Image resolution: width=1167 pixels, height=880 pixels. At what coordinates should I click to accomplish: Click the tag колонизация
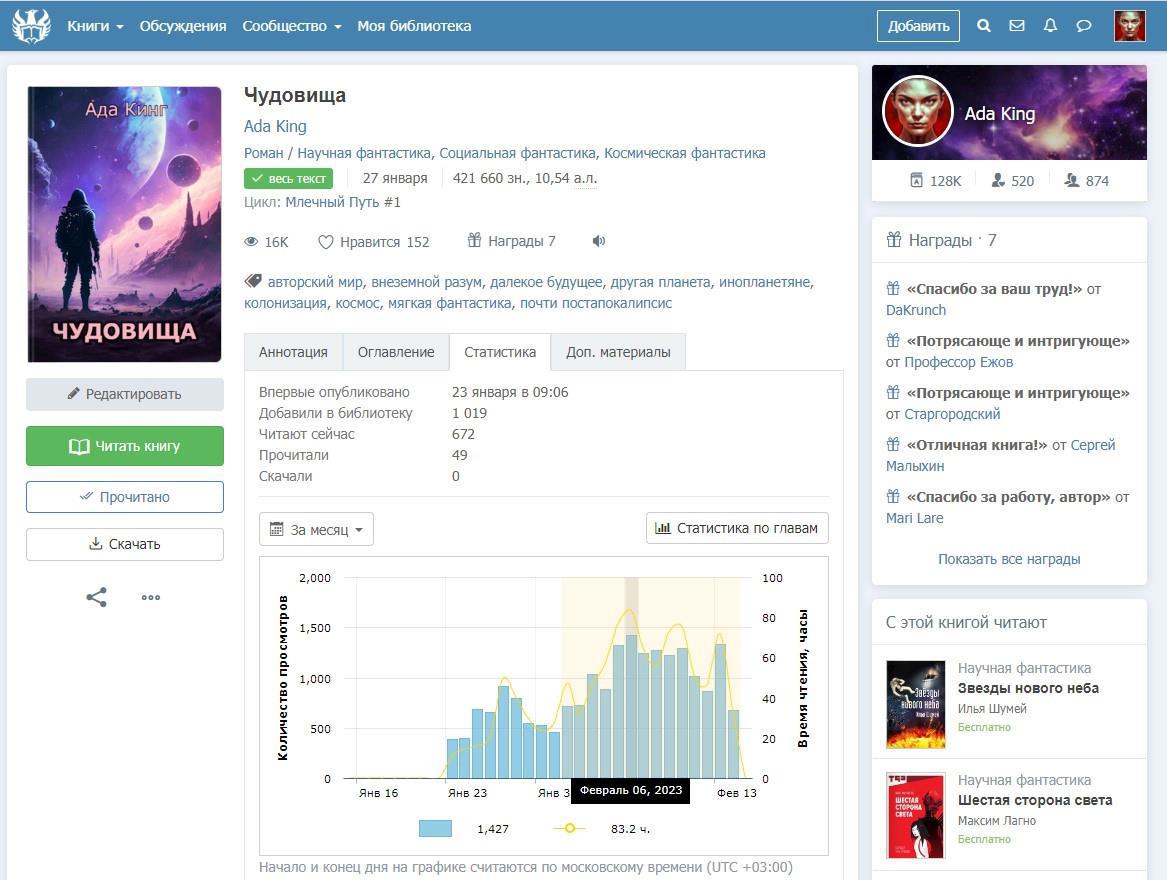point(285,303)
